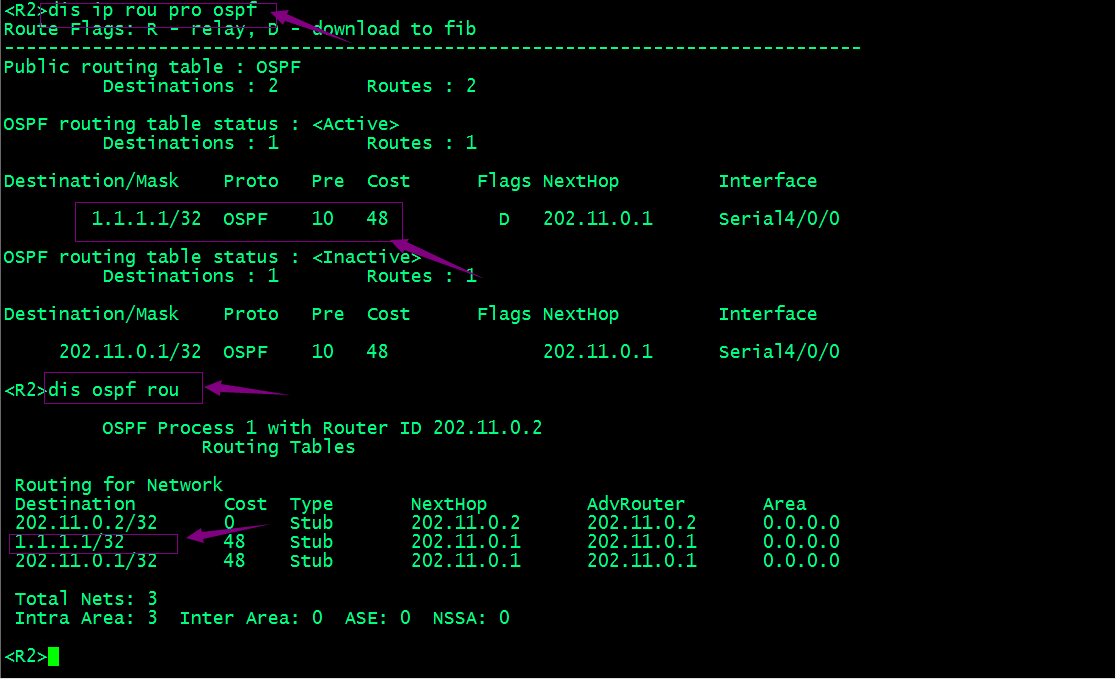Click the 'Routing Tables' heading
The width and height of the screenshot is (1116, 679).
[x=278, y=447]
